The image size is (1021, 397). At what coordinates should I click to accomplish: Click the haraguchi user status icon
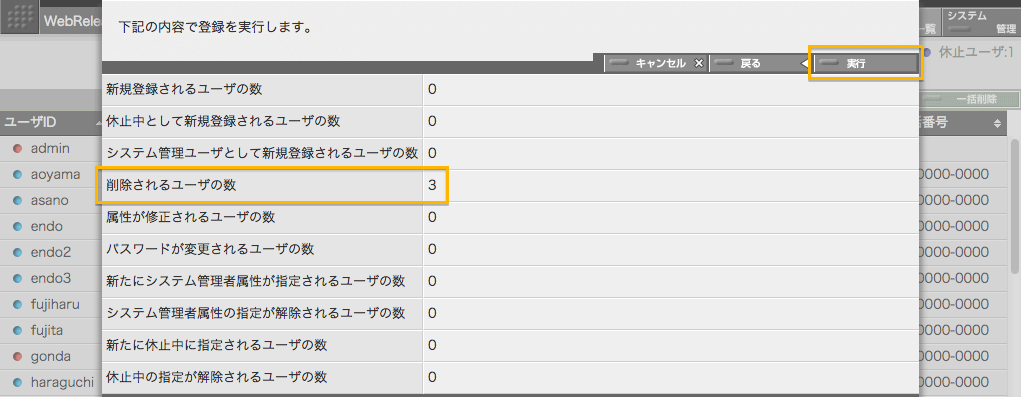pos(18,382)
